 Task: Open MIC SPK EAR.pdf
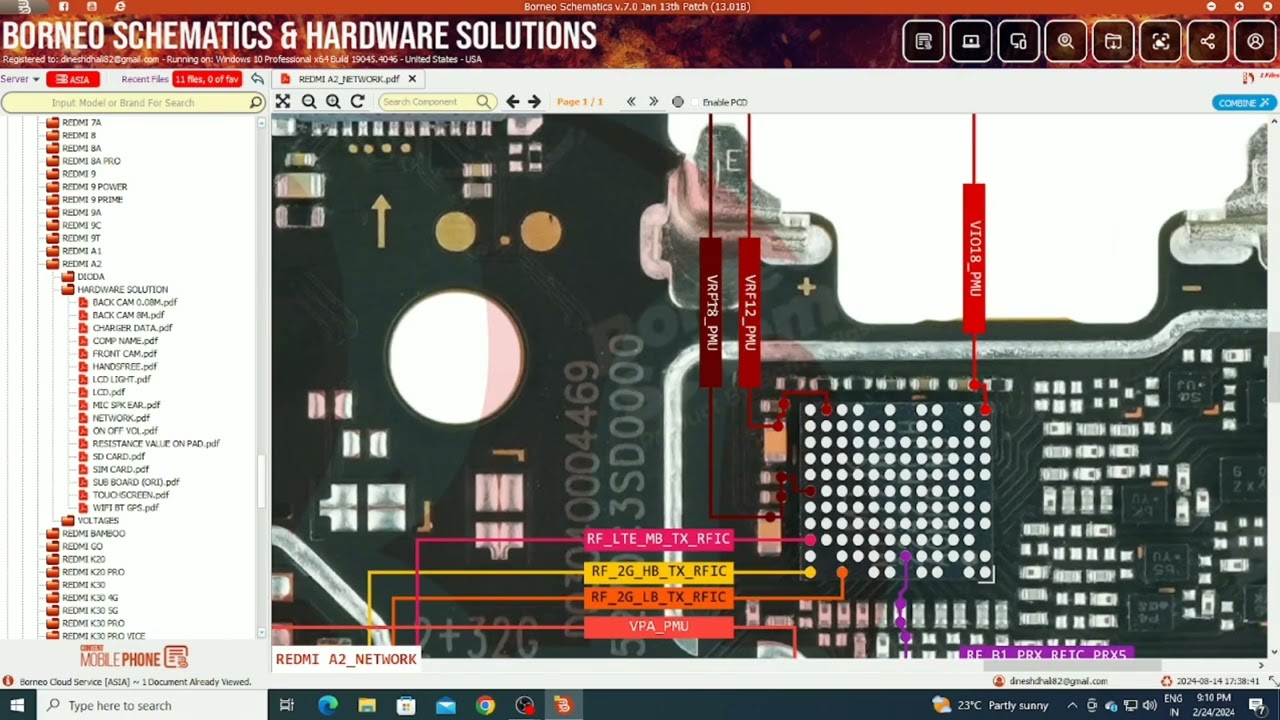point(126,405)
